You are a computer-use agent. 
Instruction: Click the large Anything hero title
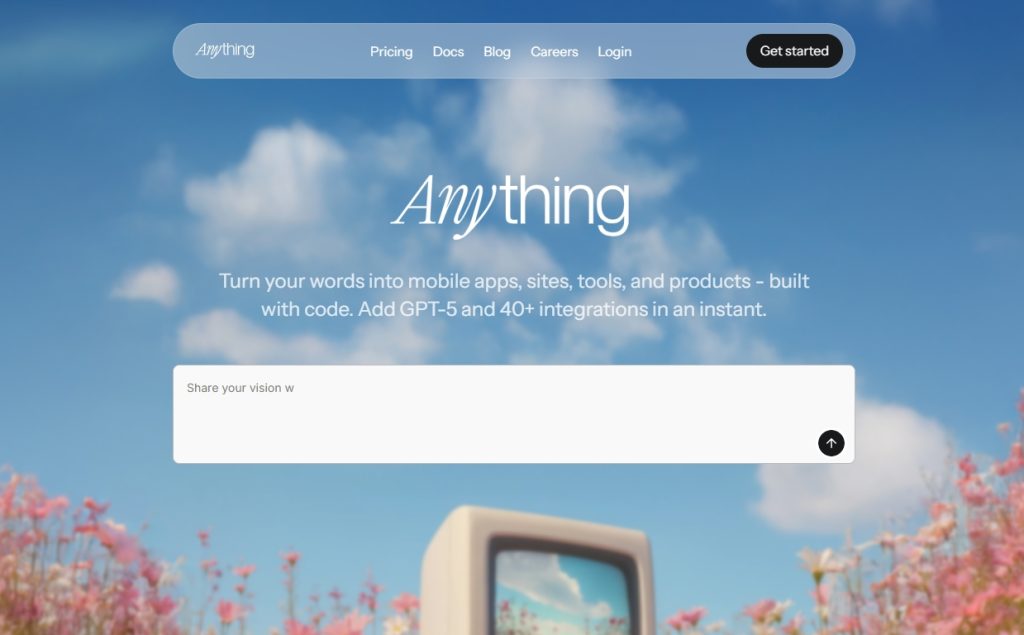click(511, 204)
